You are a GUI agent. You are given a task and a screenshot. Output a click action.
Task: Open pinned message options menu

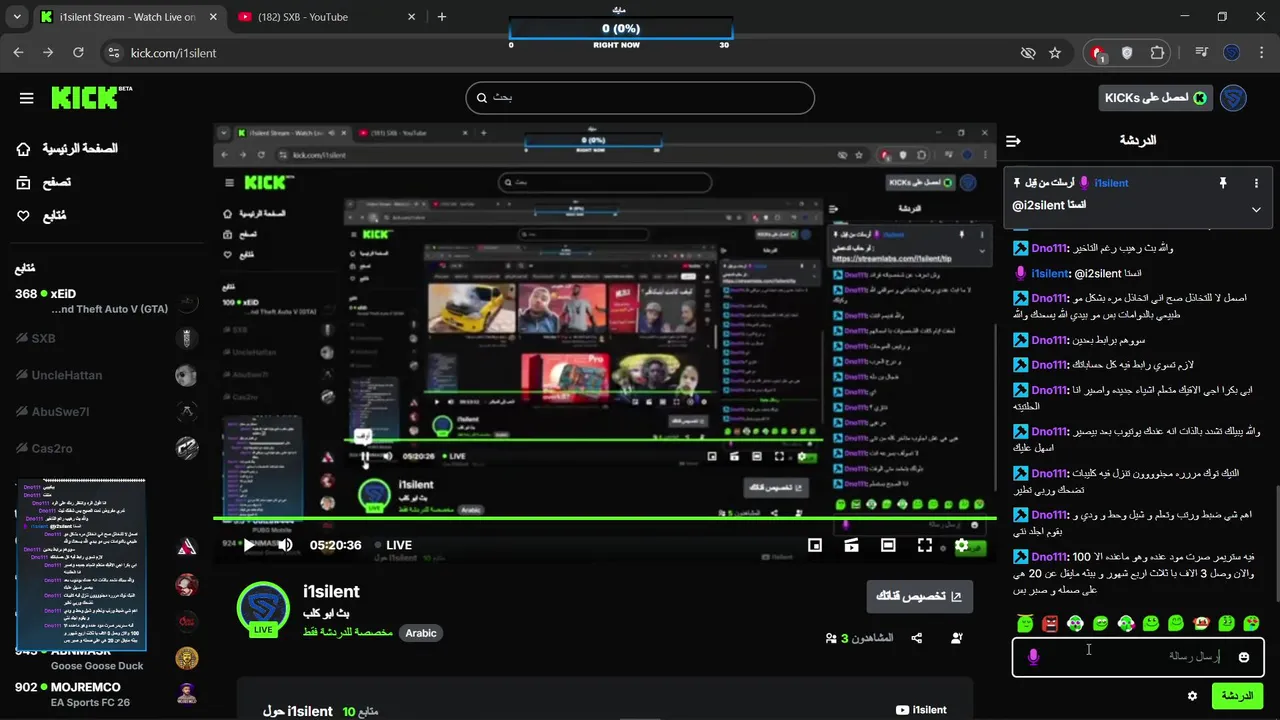(x=1256, y=183)
